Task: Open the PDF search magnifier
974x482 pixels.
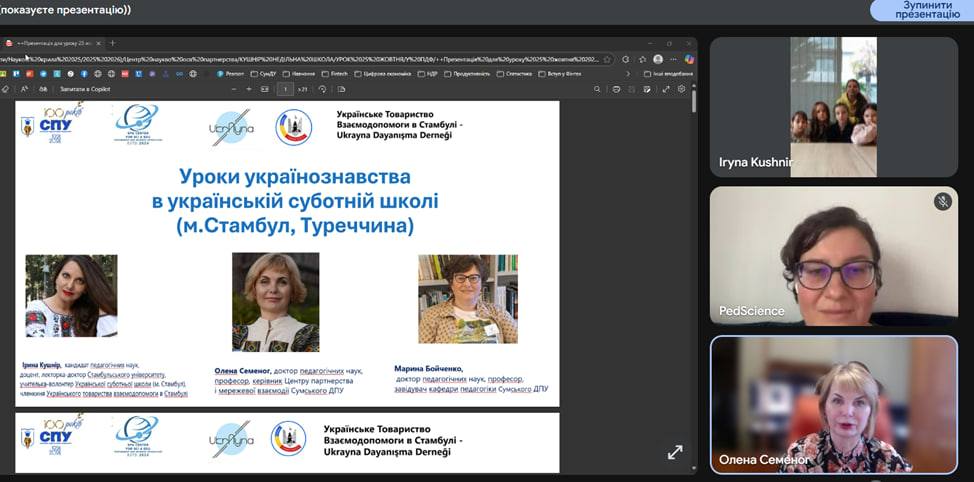Action: coord(597,89)
